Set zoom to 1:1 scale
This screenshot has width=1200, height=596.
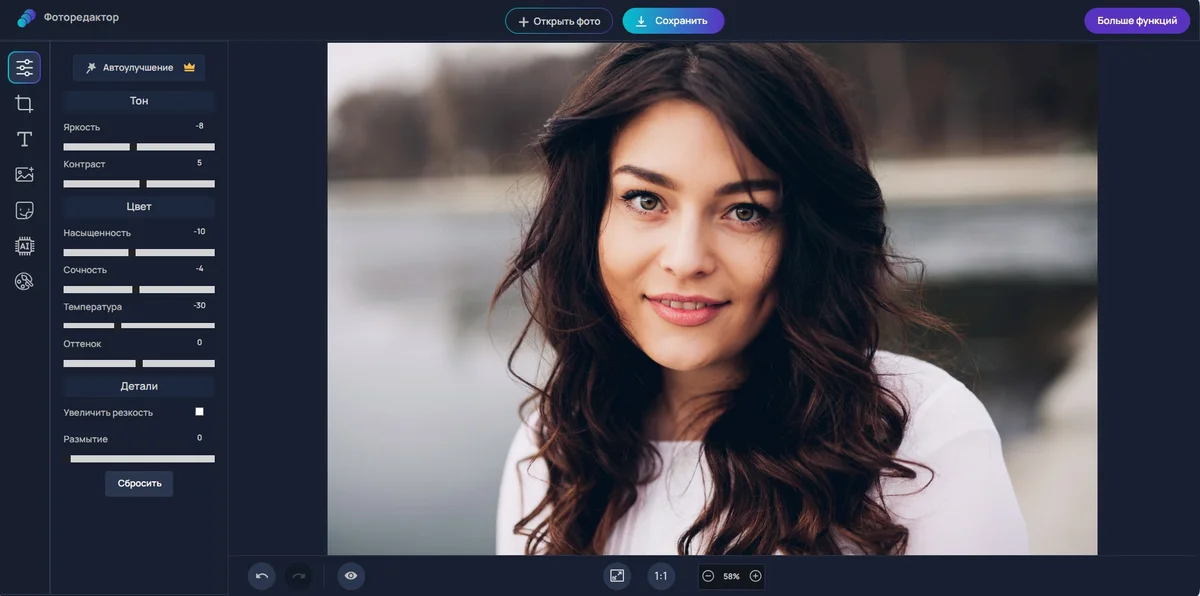(x=660, y=576)
